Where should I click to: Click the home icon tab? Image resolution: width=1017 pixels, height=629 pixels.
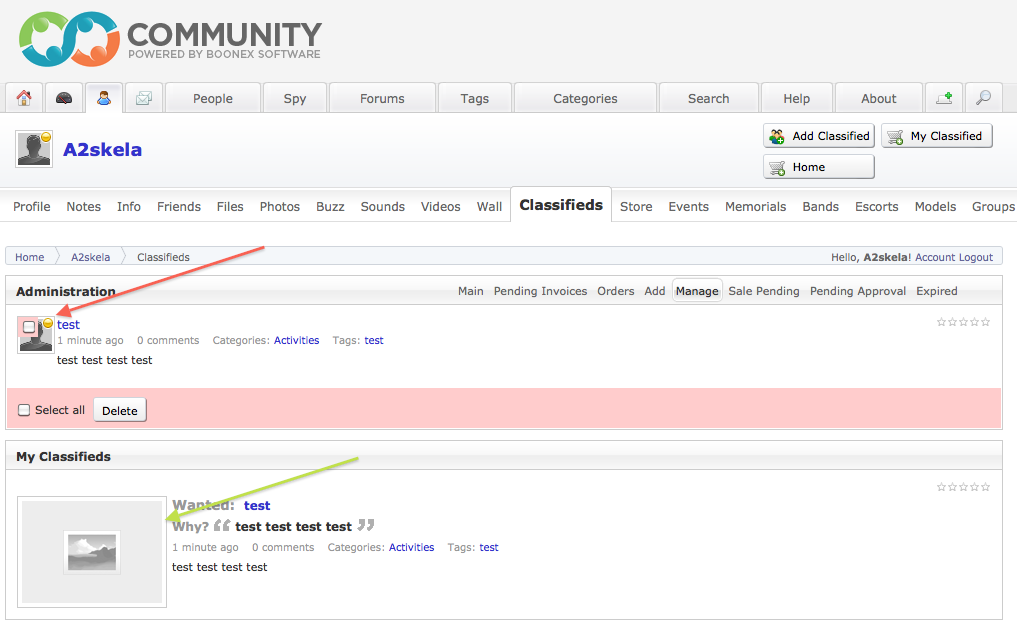[24, 98]
